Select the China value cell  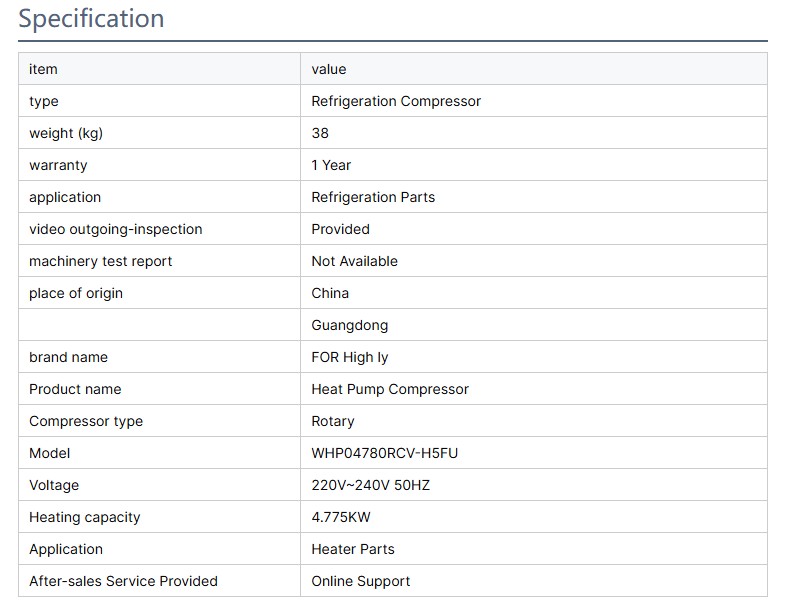[330, 293]
